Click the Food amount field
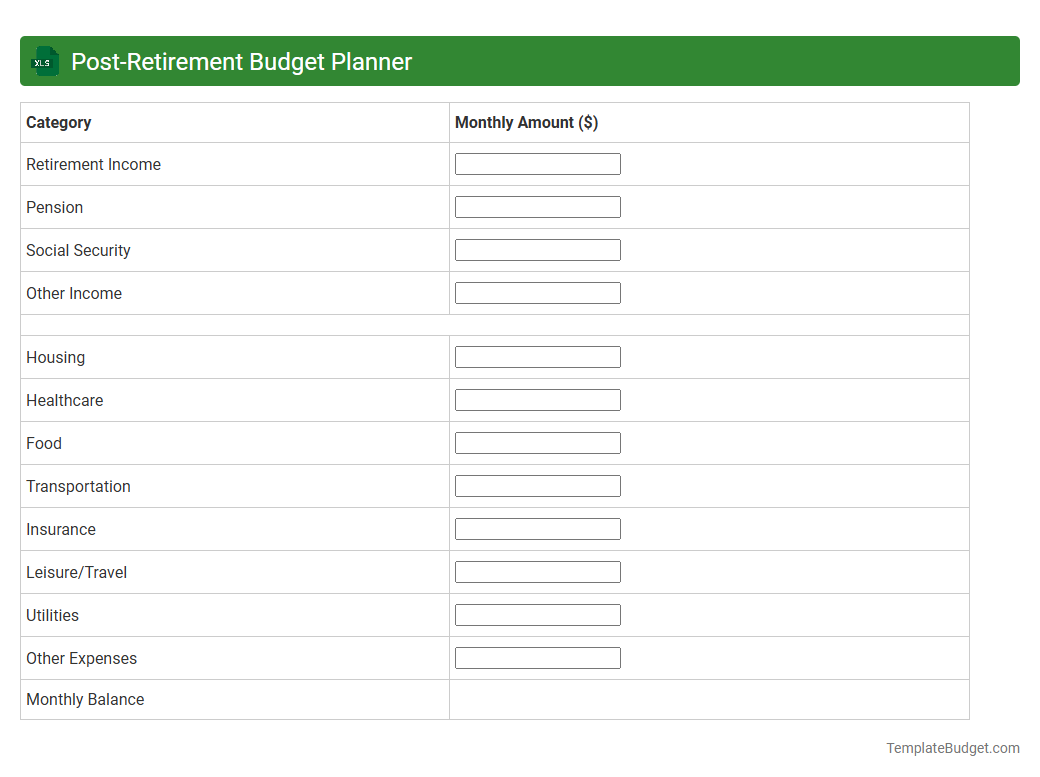Screen dimensions: 1040x777 (x=537, y=442)
